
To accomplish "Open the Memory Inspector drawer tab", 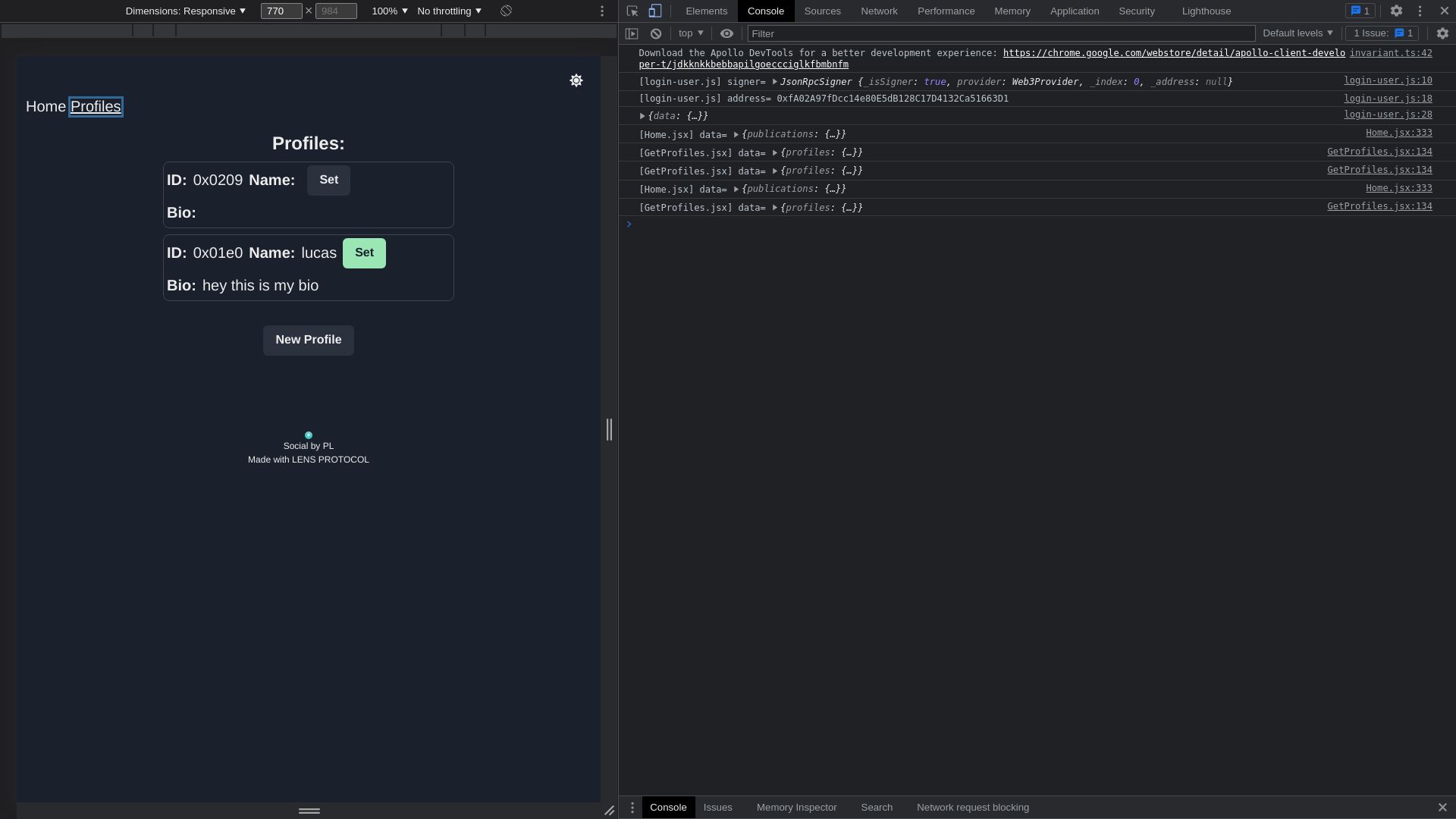I will (x=796, y=808).
